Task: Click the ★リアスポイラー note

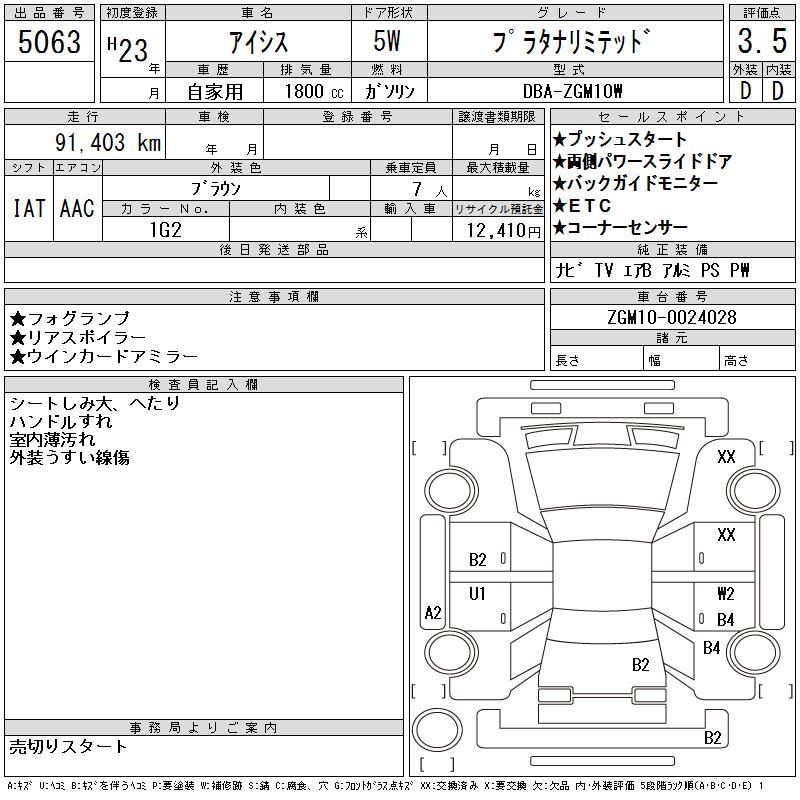Action: [78, 337]
